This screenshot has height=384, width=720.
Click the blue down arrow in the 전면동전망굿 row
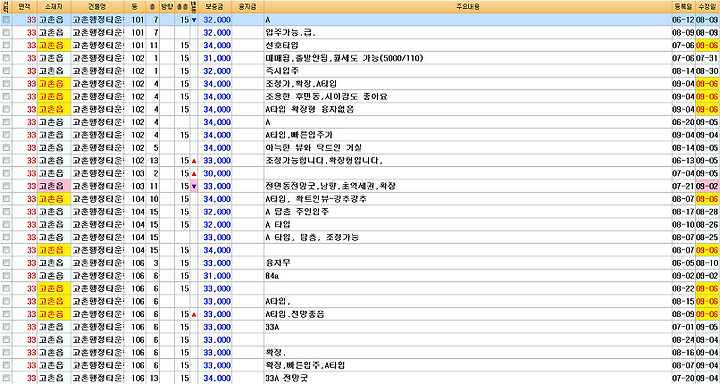[194, 186]
